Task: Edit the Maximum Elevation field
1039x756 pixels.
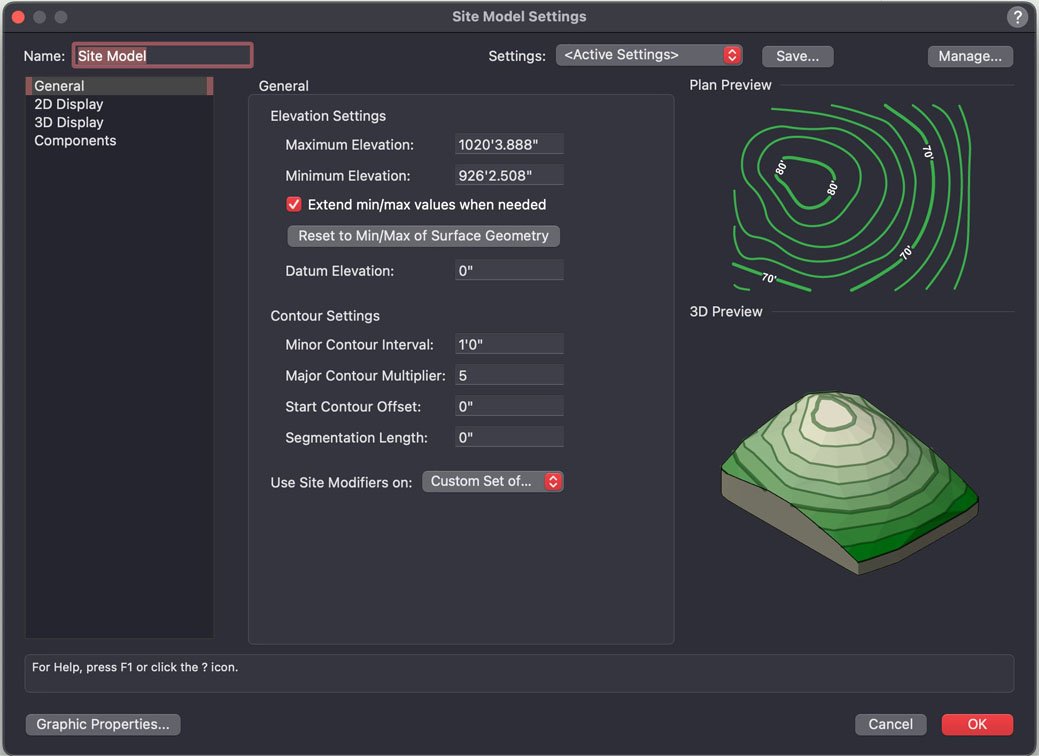Action: coord(509,145)
